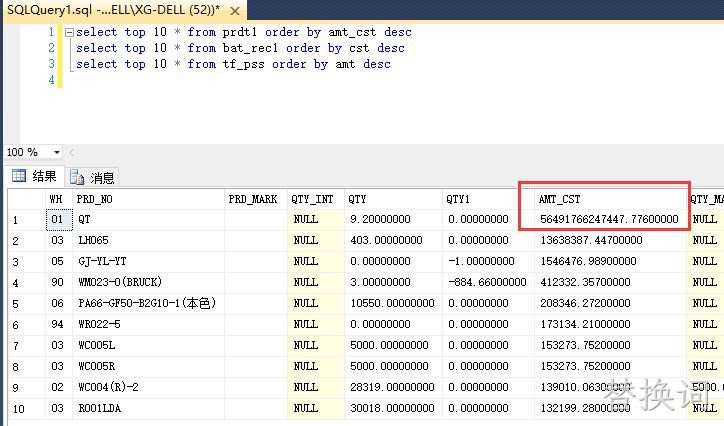Select the PRD_NO cell WC005L
The image size is (724, 426).
[x=149, y=345]
